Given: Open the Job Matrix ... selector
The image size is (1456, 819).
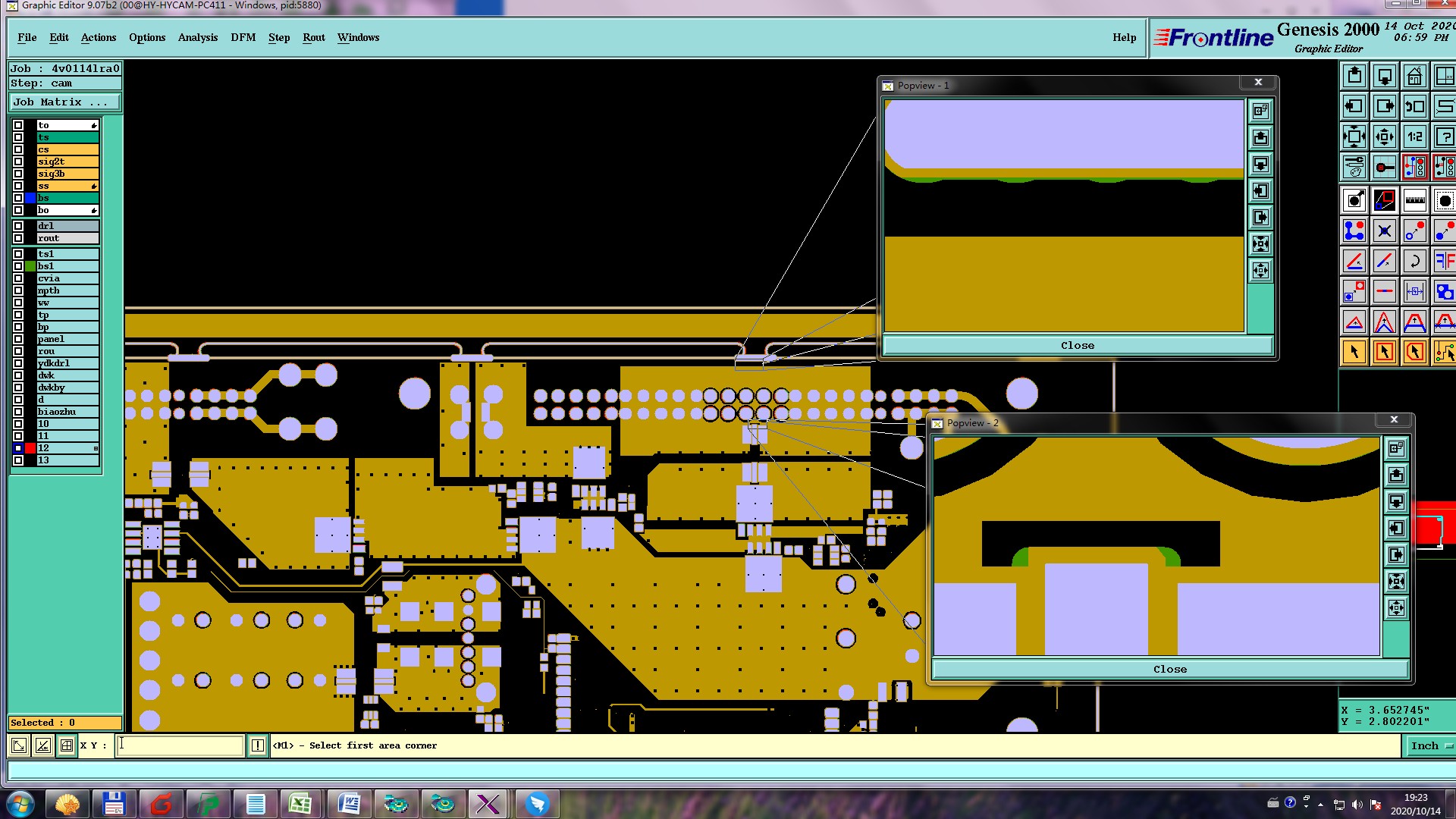Looking at the screenshot, I should [x=64, y=102].
